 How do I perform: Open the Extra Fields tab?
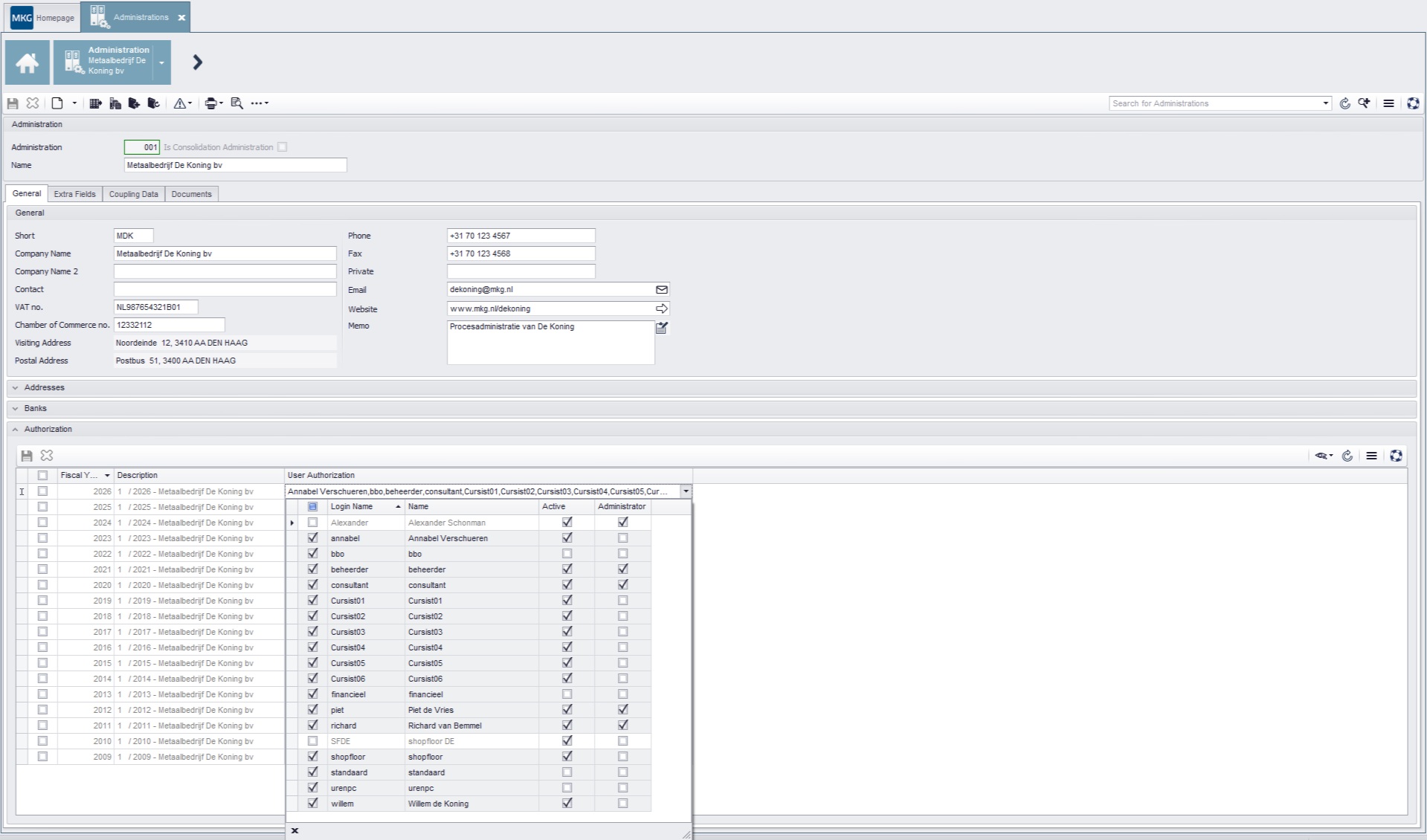tap(74, 194)
